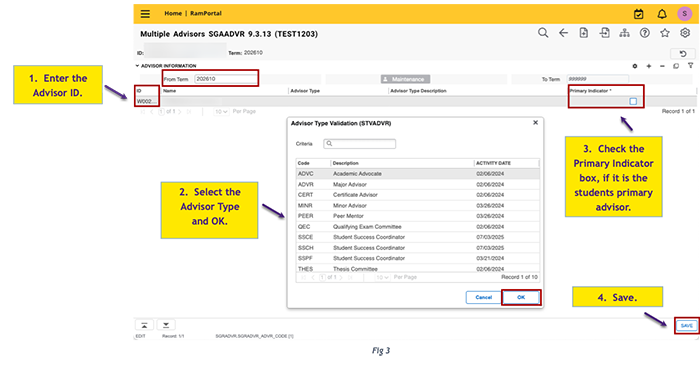Screen dimensions: 700x368
Task: Click the advisor ID cell W002
Action: coord(146,101)
